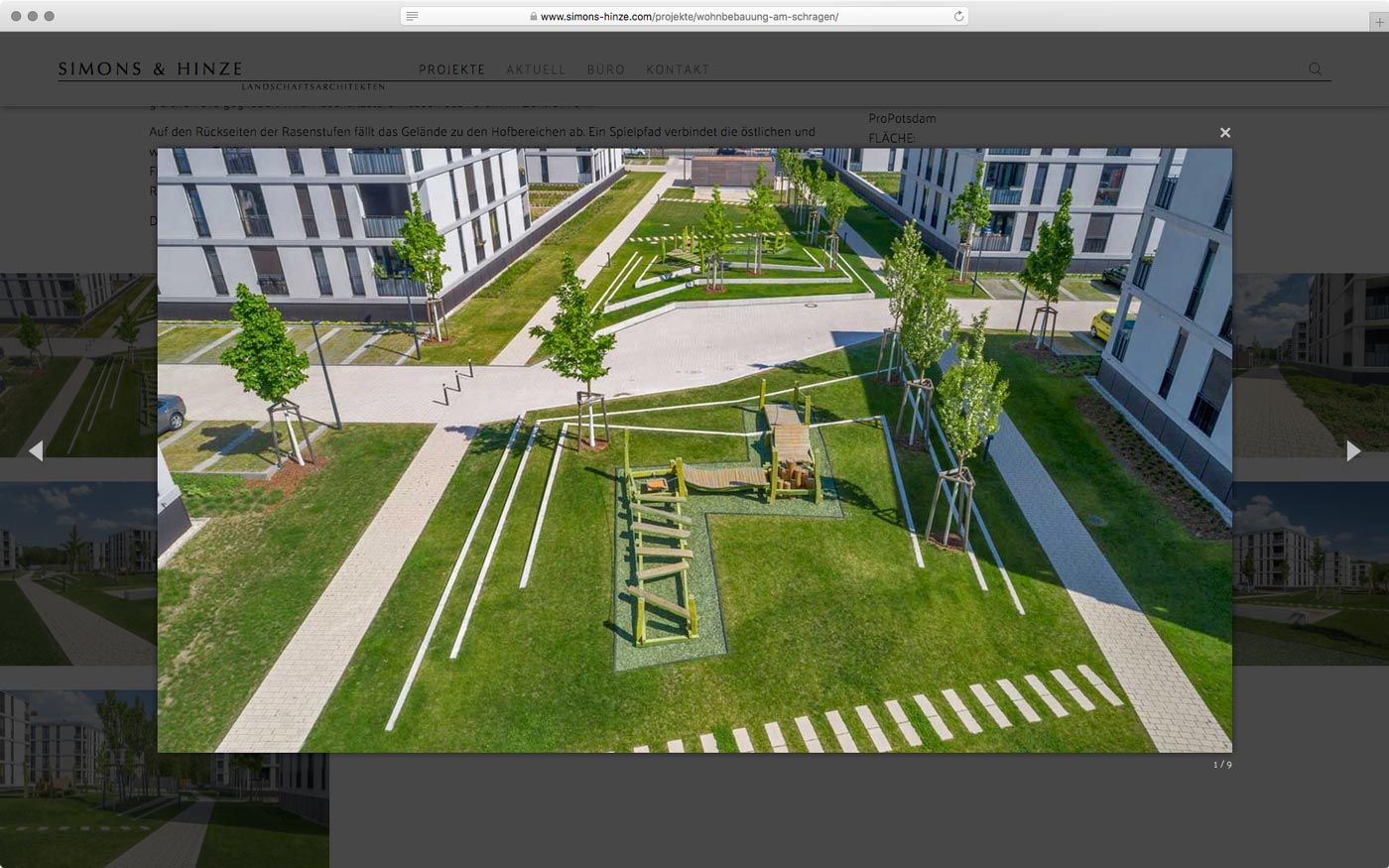Maximize the Safari window
This screenshot has height=868, width=1389.
[50, 16]
